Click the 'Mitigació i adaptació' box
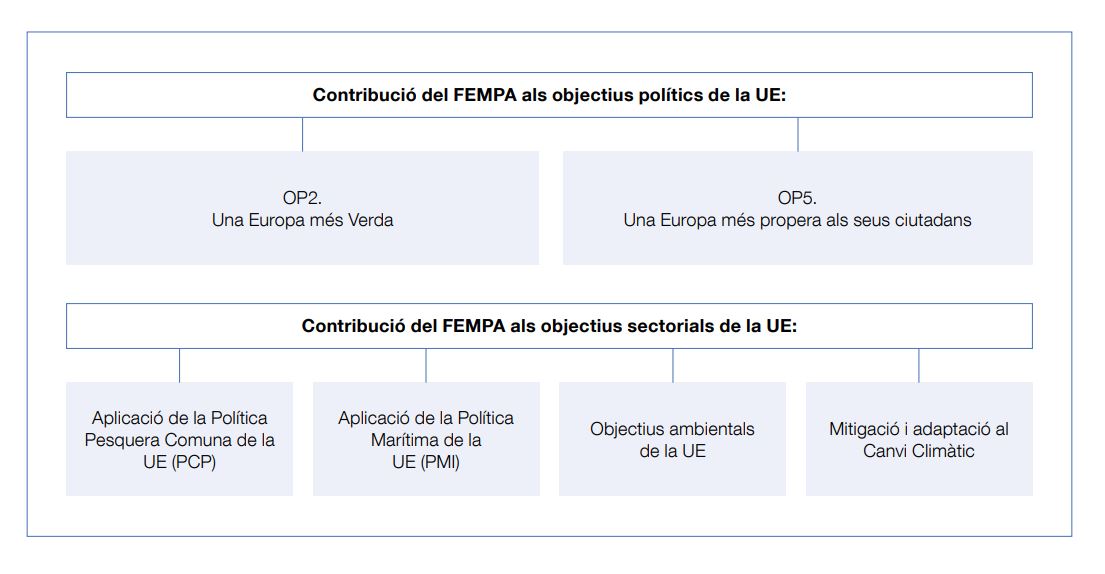The width and height of the screenshot is (1105, 574). click(919, 439)
